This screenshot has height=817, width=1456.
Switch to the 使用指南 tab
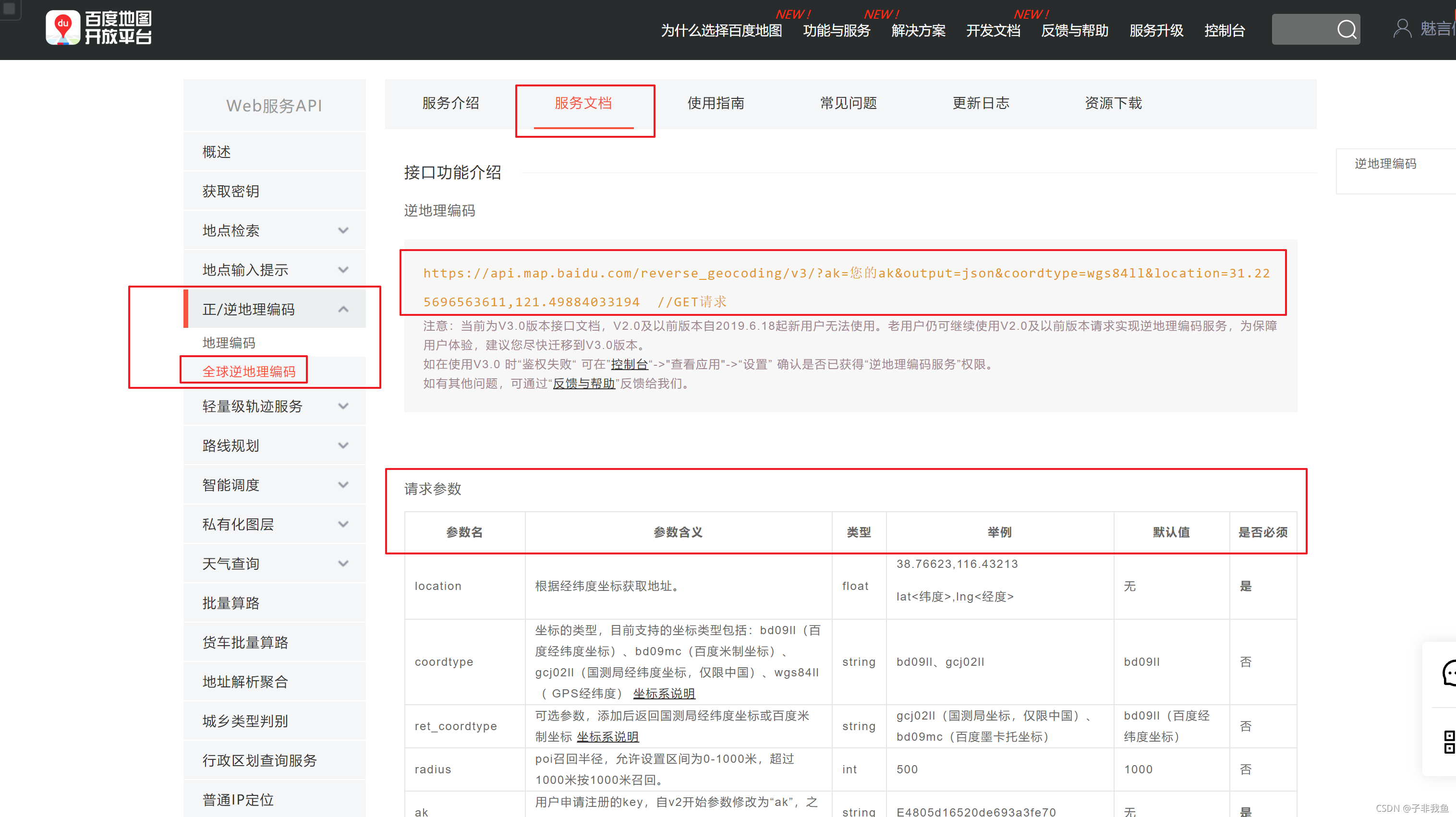(716, 103)
